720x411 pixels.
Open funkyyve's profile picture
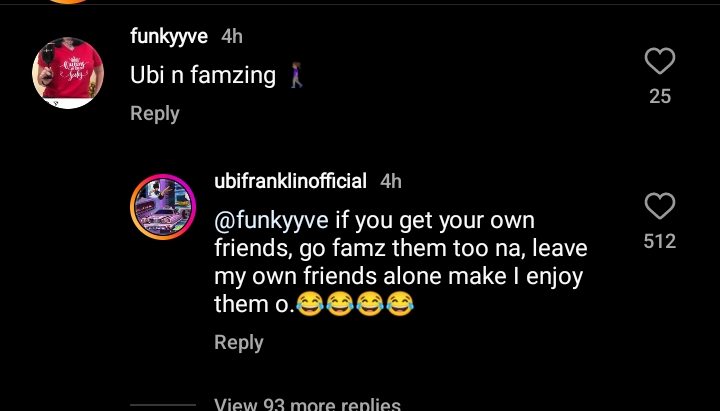69,73
